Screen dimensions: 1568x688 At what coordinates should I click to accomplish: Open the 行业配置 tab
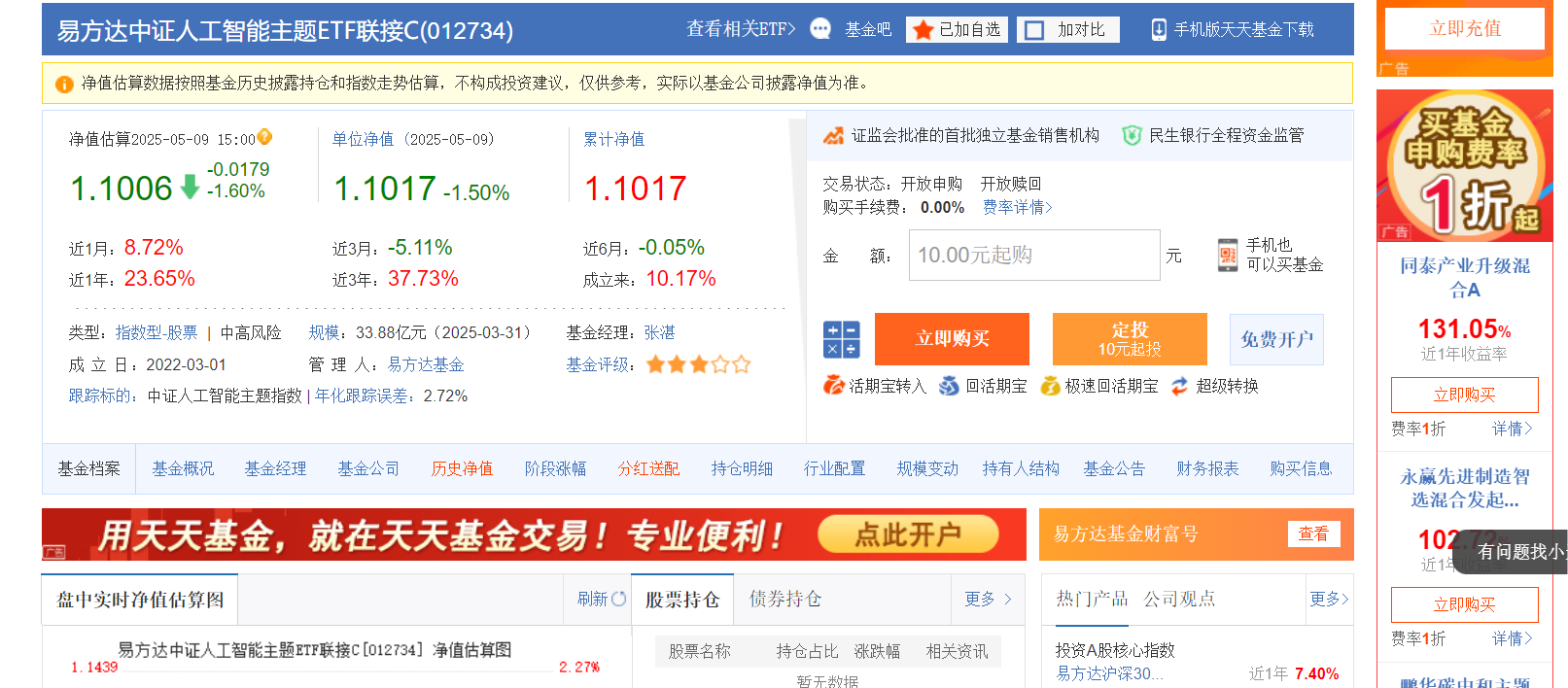click(x=834, y=468)
